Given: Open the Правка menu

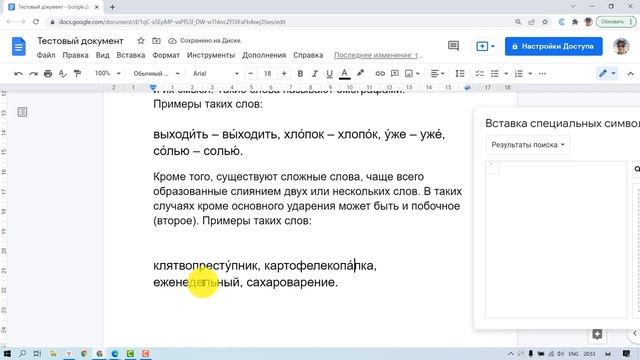Looking at the screenshot, I should pyautogui.click(x=75, y=55).
